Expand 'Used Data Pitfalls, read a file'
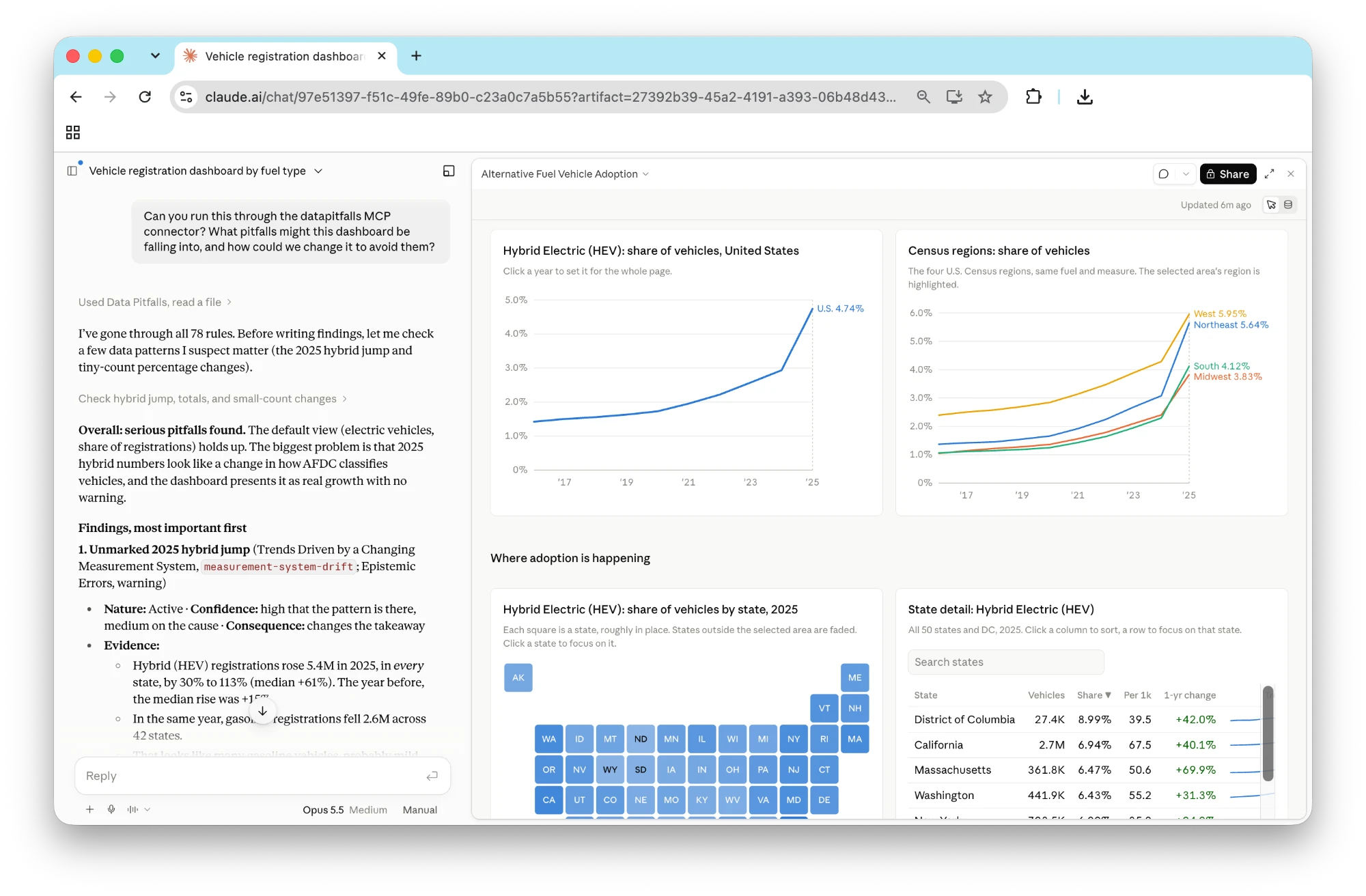Image resolution: width=1366 pixels, height=896 pixels. point(154,302)
